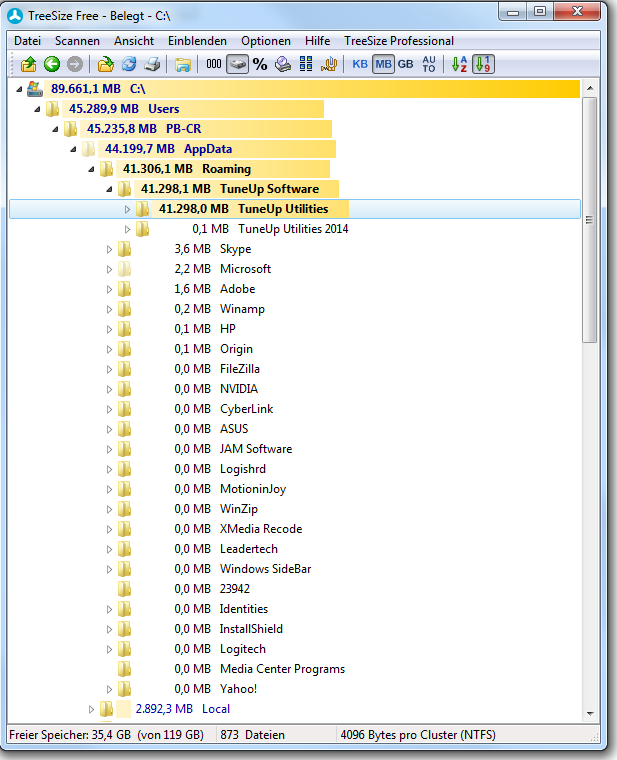This screenshot has height=760, width=617.
Task: Open the Hilfe menu
Action: (x=317, y=41)
